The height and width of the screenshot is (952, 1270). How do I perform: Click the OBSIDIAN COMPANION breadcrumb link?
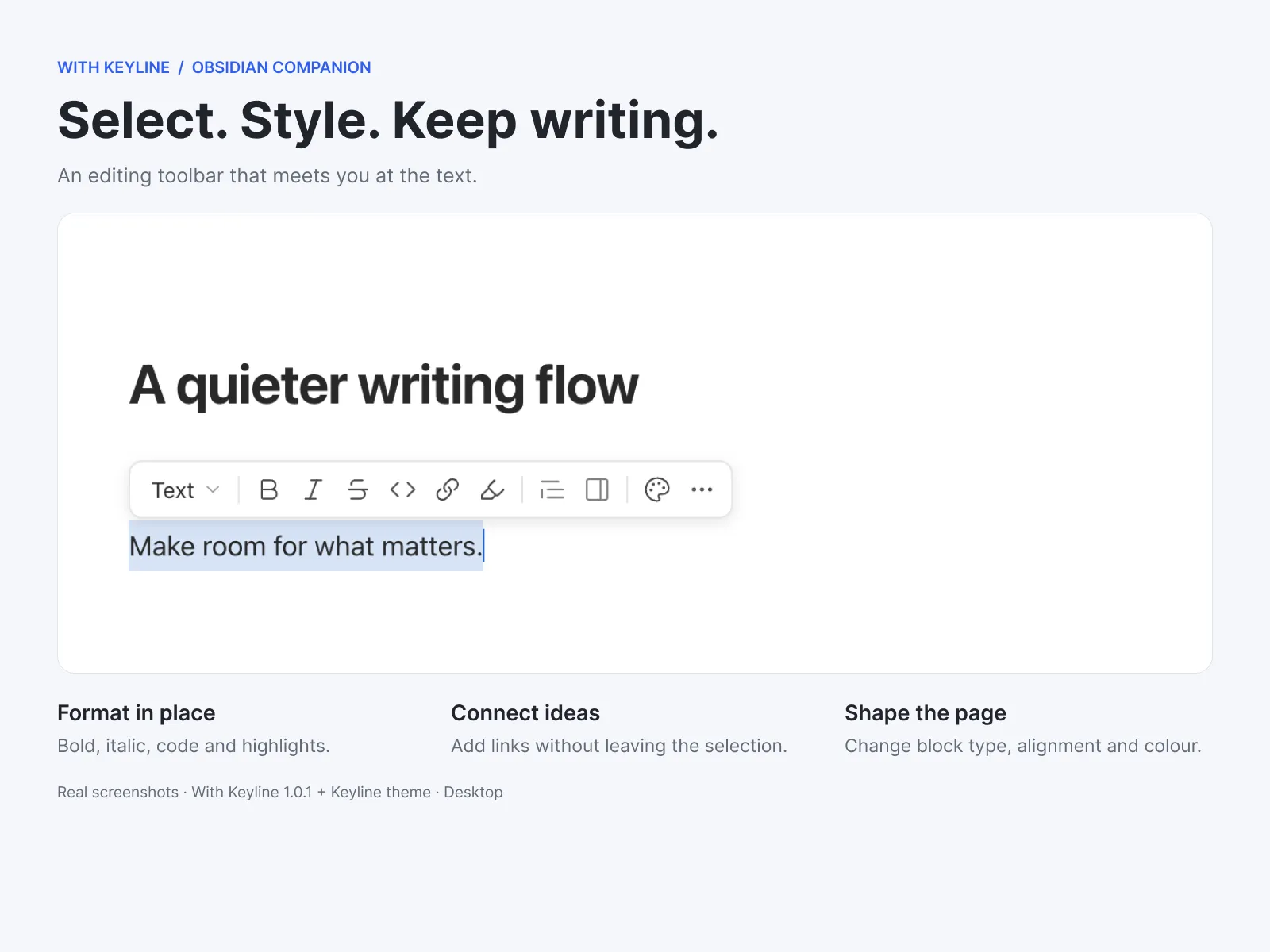[281, 67]
